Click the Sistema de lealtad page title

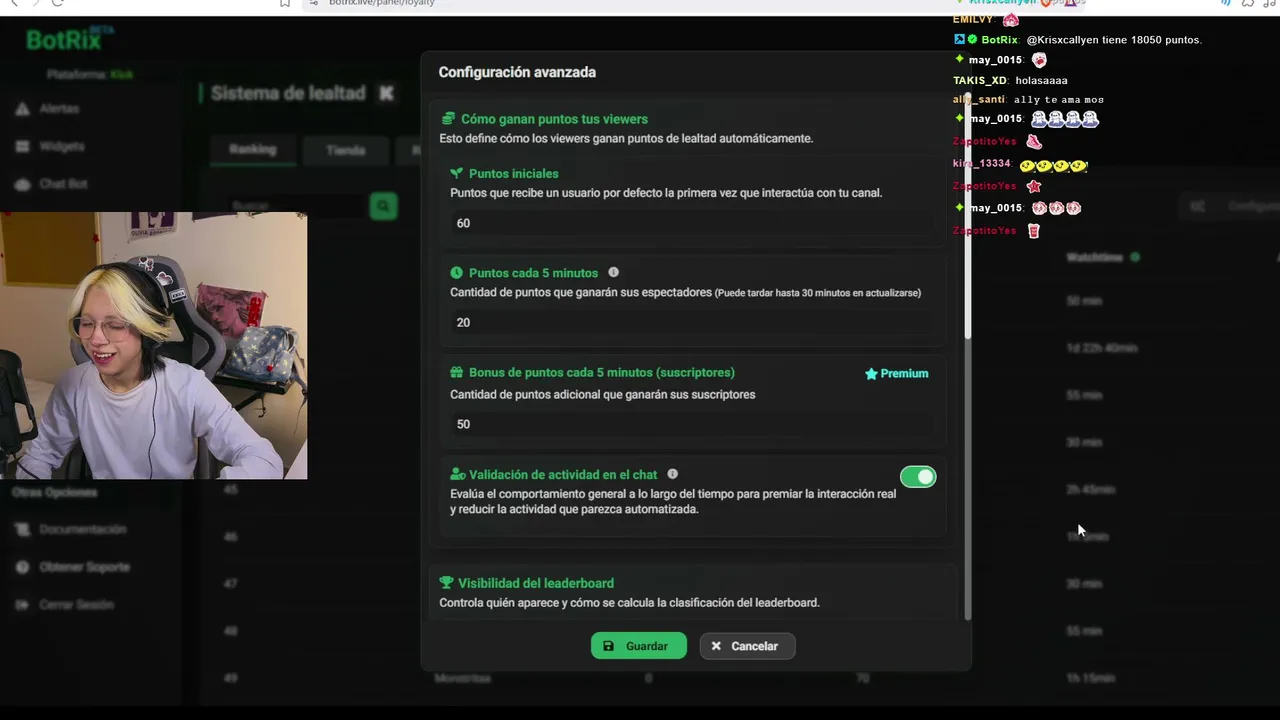288,93
